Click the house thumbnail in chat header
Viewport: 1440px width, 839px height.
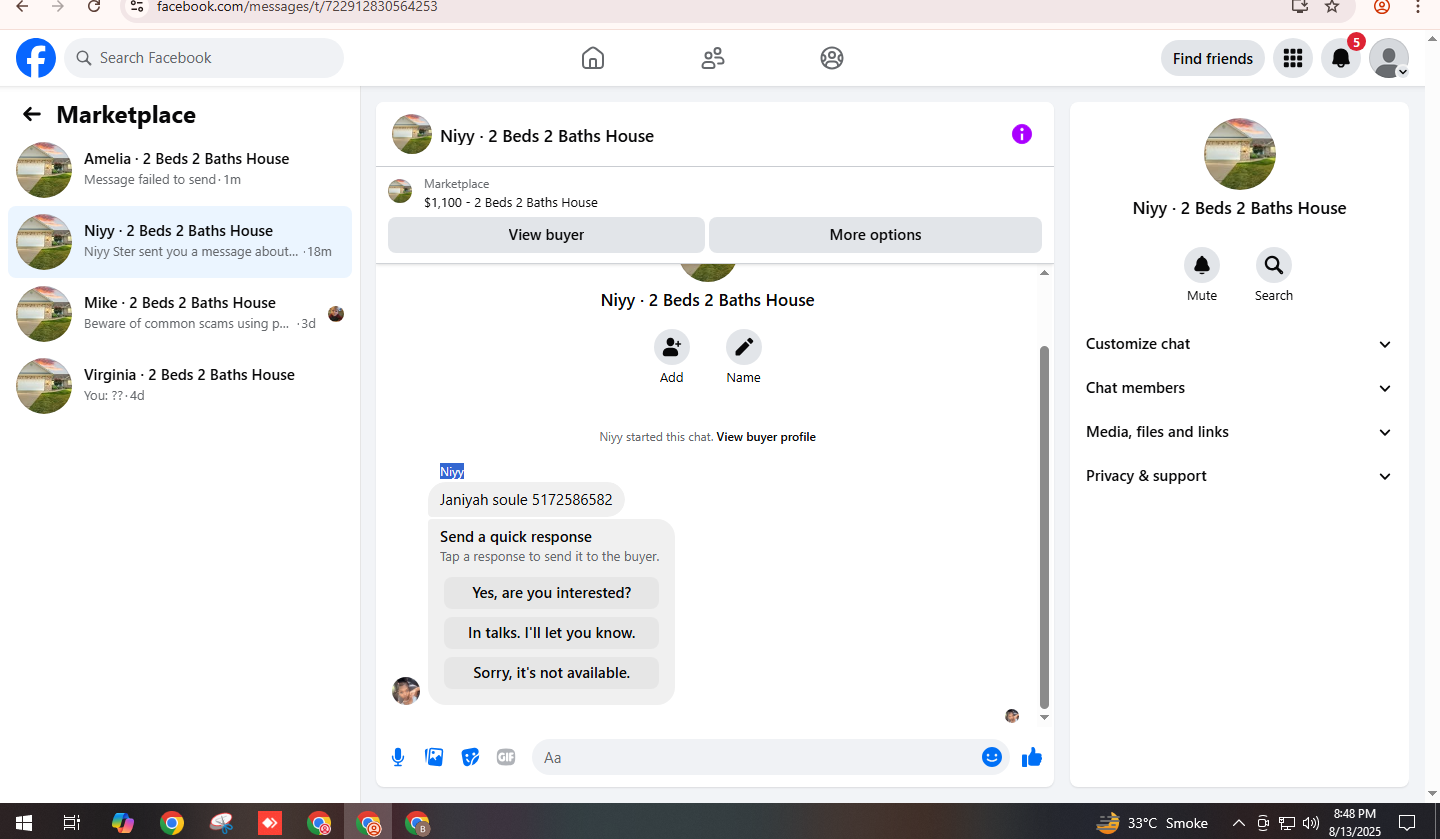412,134
